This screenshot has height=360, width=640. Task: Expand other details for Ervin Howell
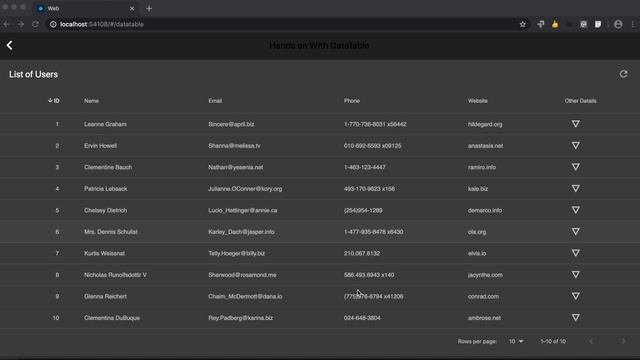click(x=576, y=145)
